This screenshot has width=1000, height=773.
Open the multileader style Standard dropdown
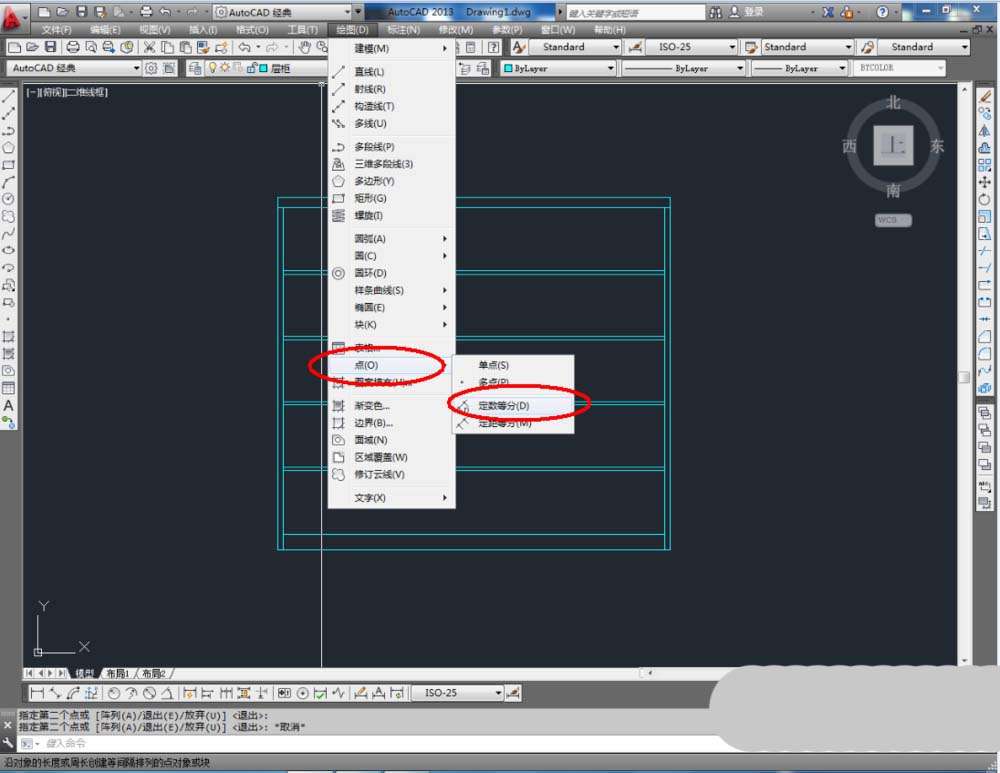pyautogui.click(x=923, y=47)
